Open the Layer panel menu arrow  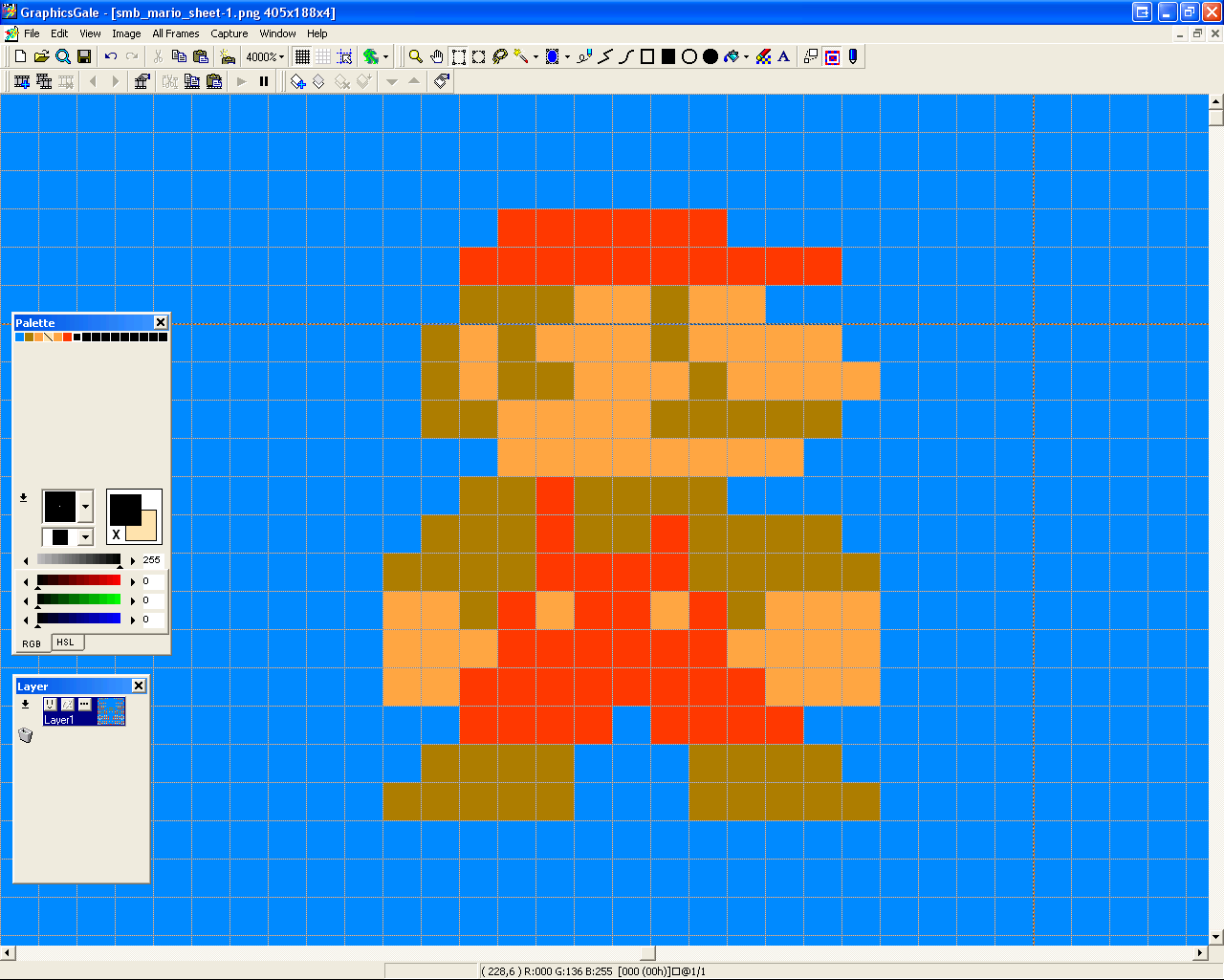tap(25, 704)
